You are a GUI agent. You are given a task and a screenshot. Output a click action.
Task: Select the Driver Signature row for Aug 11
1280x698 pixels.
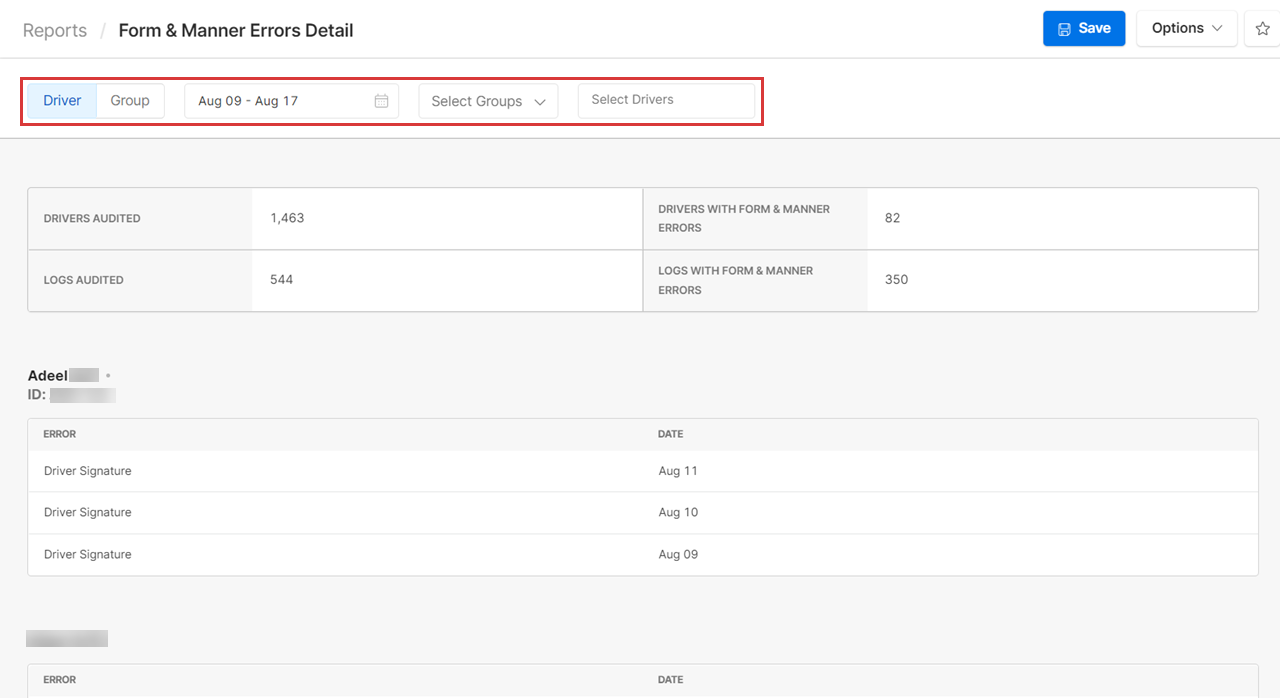[88, 471]
